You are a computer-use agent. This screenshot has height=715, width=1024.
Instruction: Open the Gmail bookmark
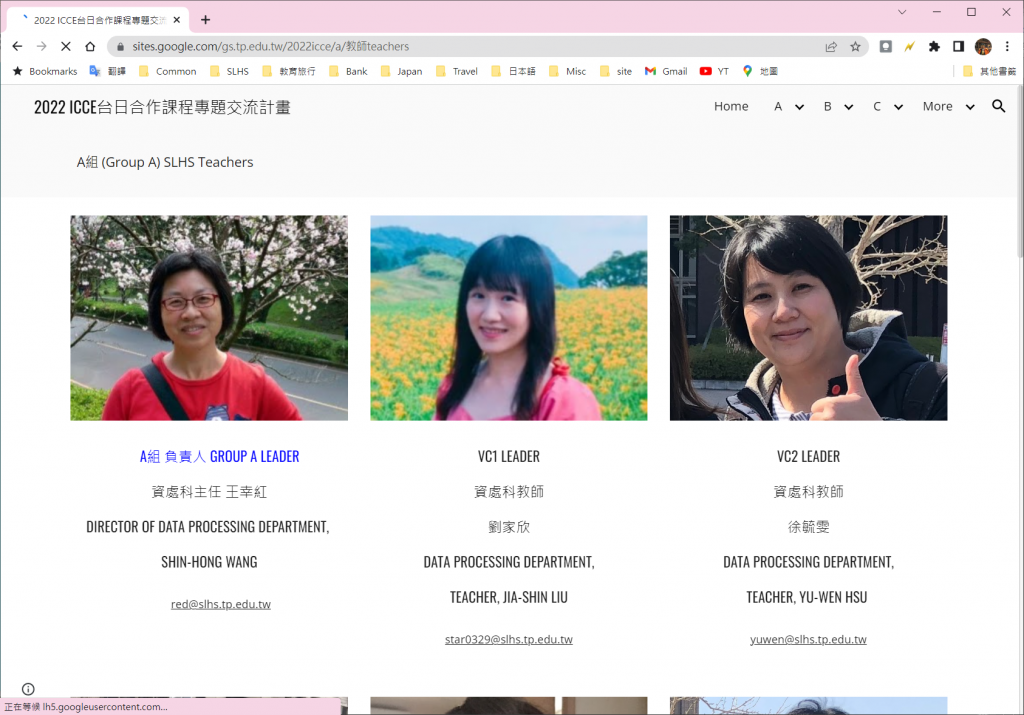pyautogui.click(x=666, y=71)
